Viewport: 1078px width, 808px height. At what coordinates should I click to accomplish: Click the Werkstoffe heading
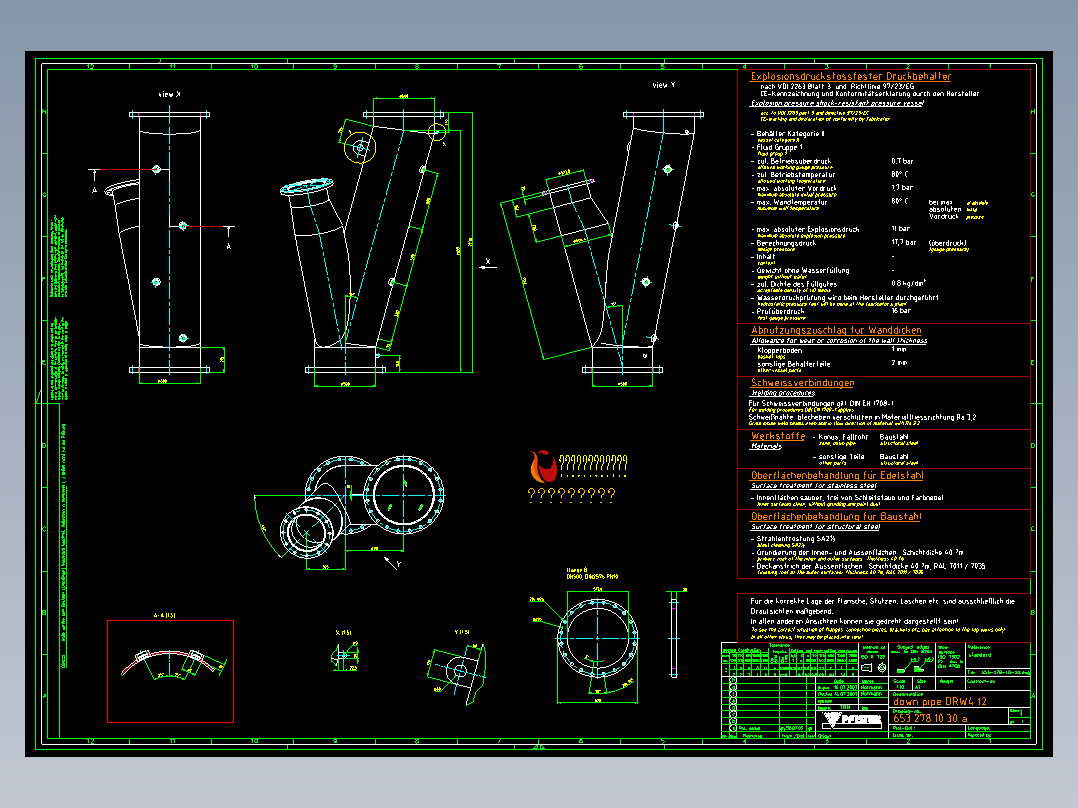(778, 436)
